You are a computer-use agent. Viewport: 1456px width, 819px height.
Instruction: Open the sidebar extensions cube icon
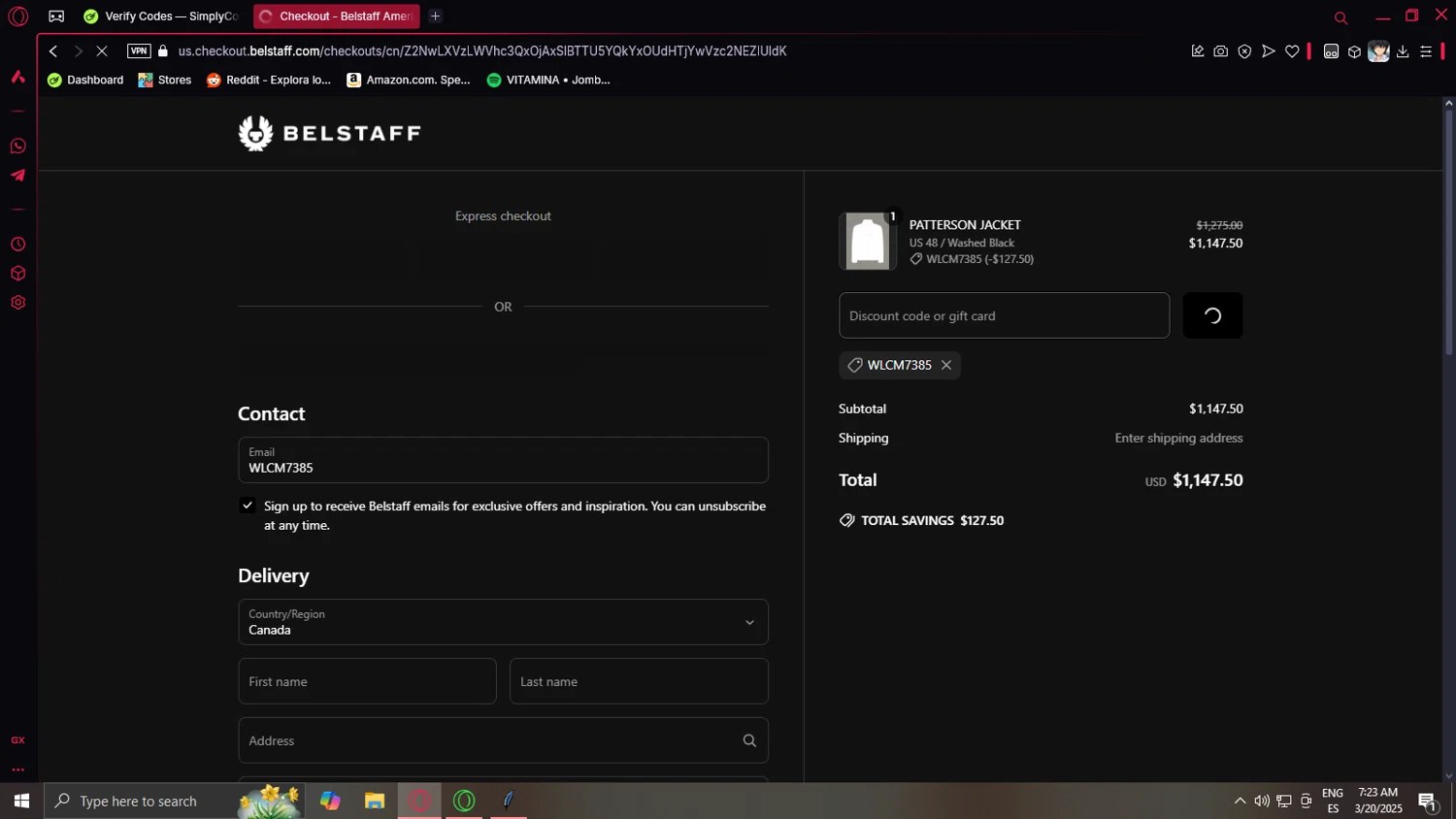click(x=17, y=274)
